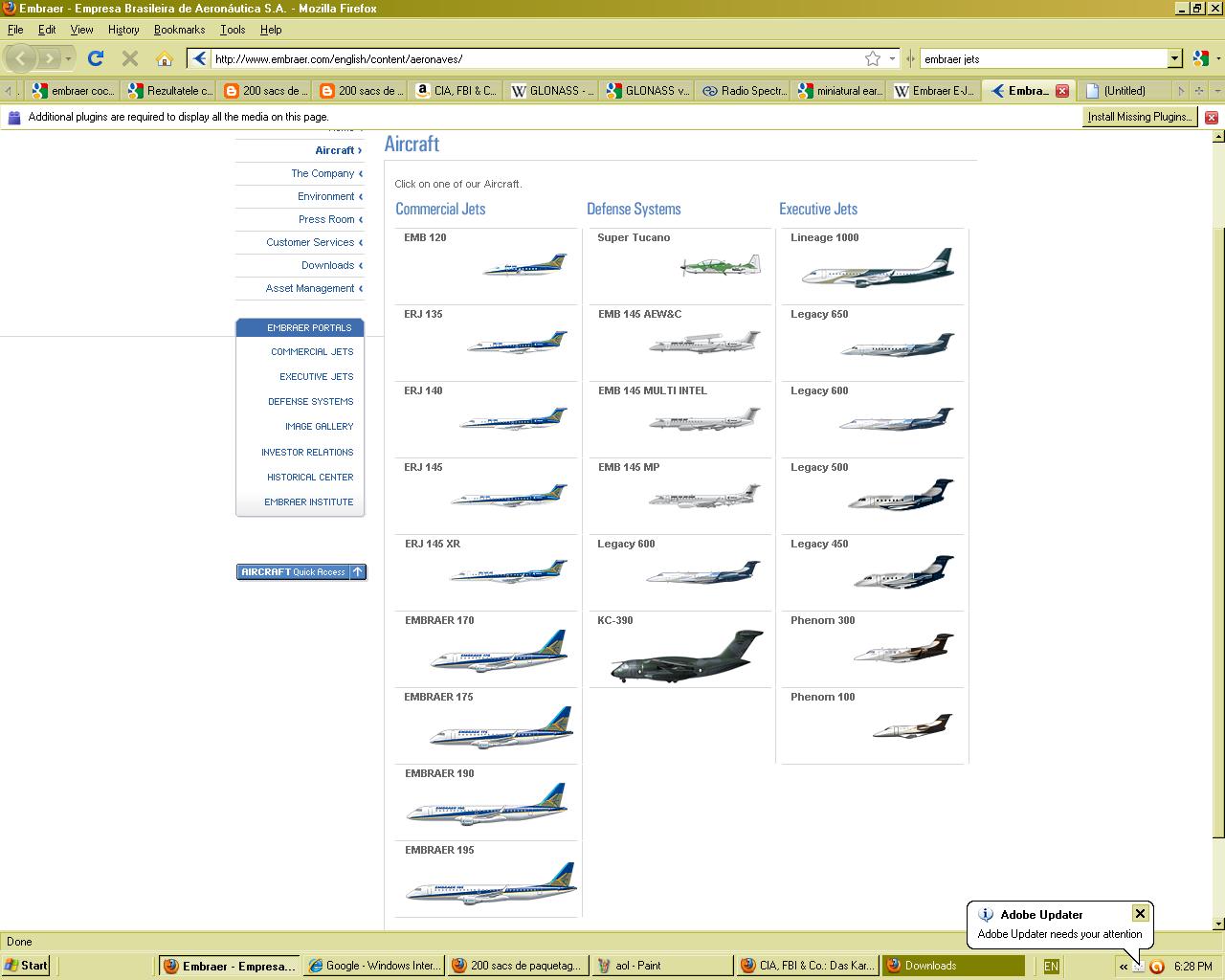Open the EMBRAER 170 text link
Screen dimensions: 1225x980
[x=439, y=620]
